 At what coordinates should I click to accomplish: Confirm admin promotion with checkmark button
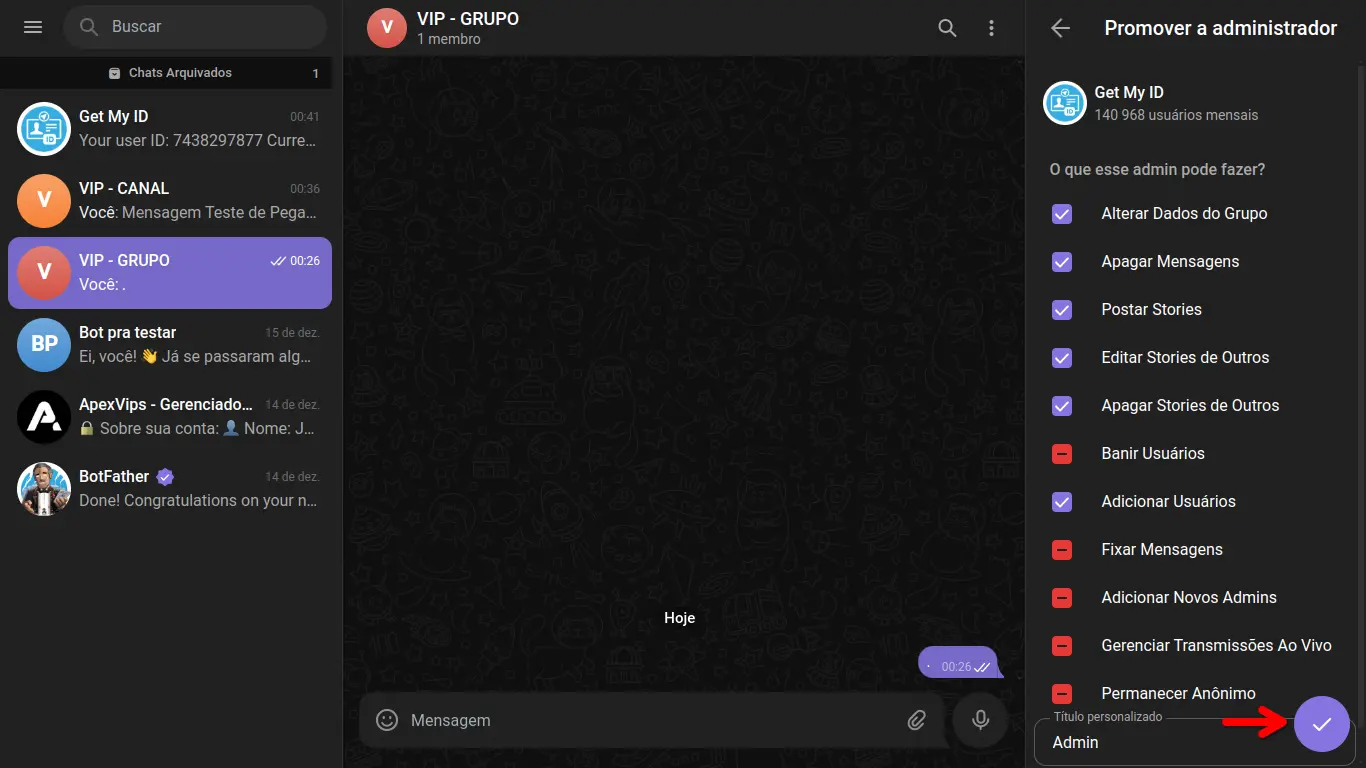coord(1322,723)
